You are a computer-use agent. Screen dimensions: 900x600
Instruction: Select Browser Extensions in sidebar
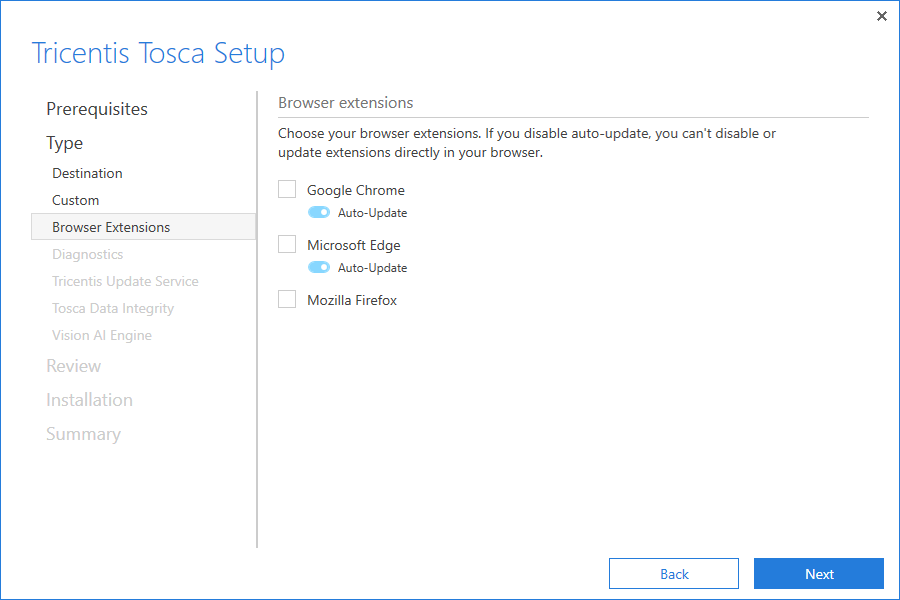point(111,227)
